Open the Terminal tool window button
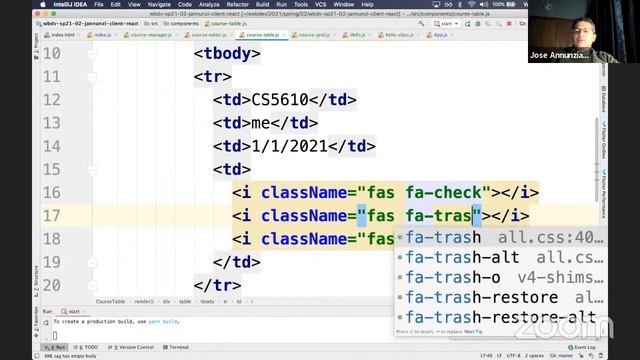Screen dimensions: 640x360 tap(176, 347)
